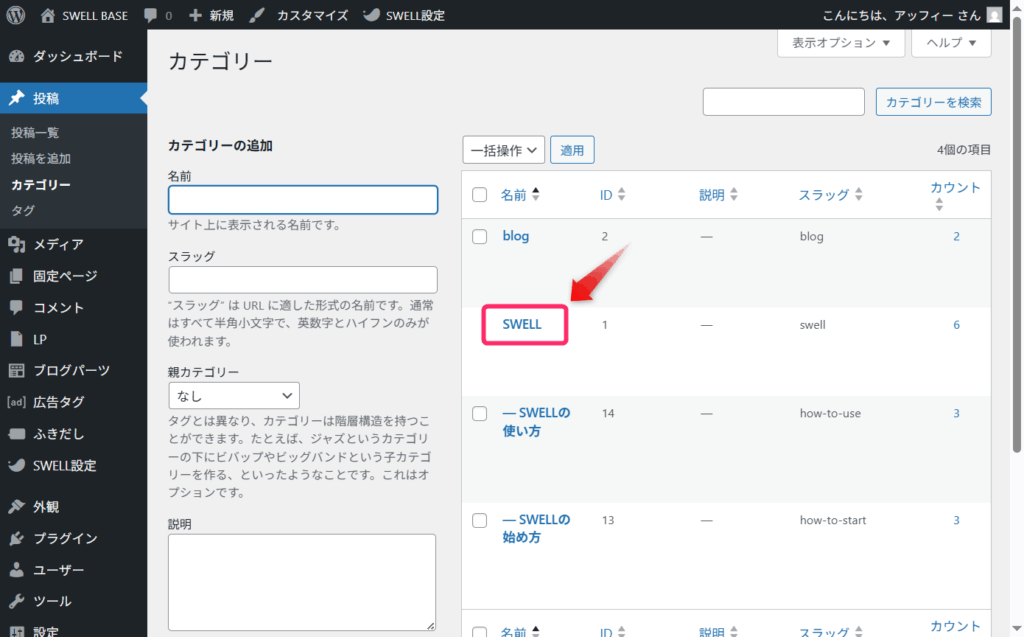Click the SWELL BASE home icon
Viewport: 1024px width, 637px height.
[48, 16]
